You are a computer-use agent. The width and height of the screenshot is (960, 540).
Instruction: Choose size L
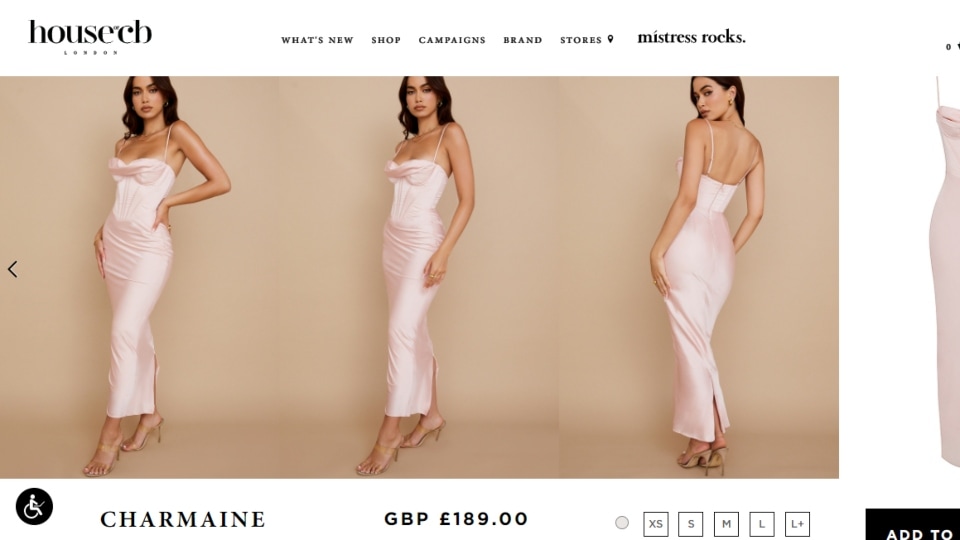point(762,524)
